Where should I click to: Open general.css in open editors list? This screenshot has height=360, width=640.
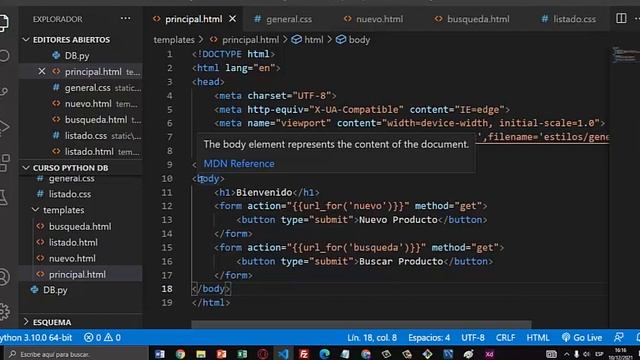point(81,87)
